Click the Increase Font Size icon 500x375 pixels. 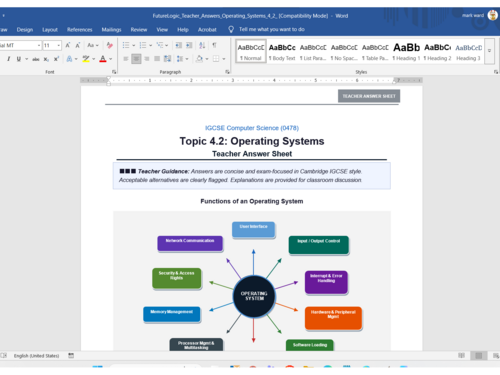click(68, 45)
